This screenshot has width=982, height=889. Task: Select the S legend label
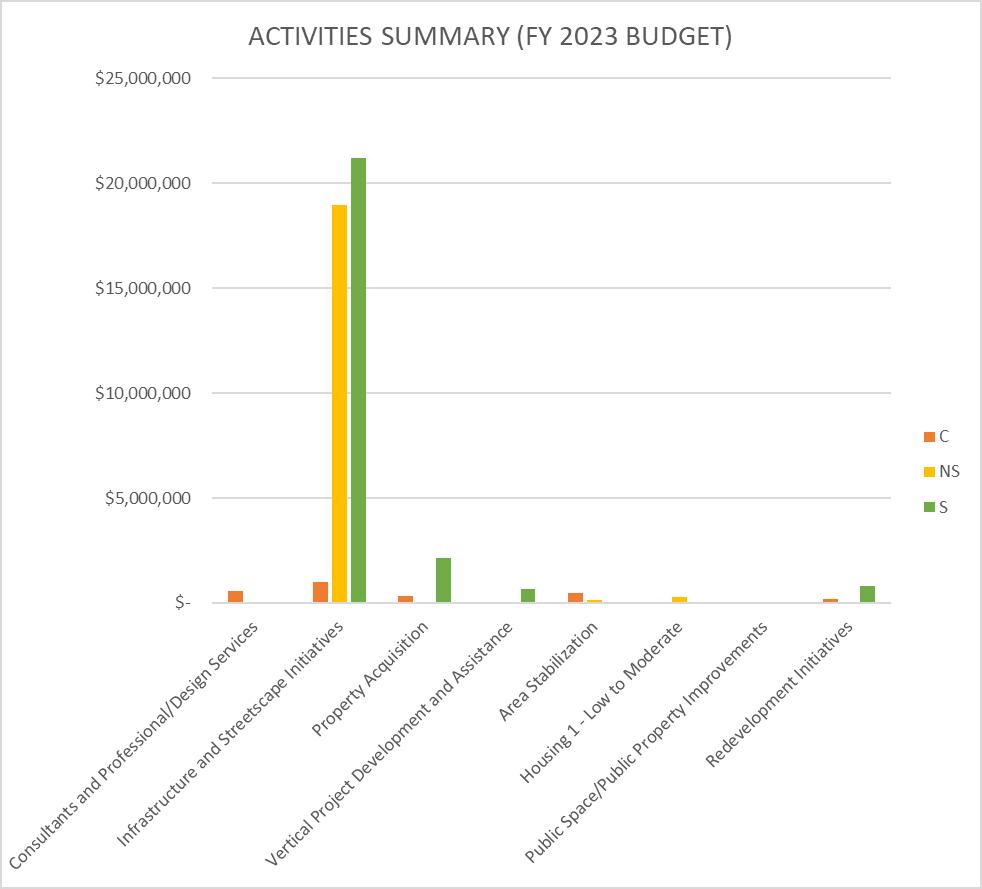943,507
